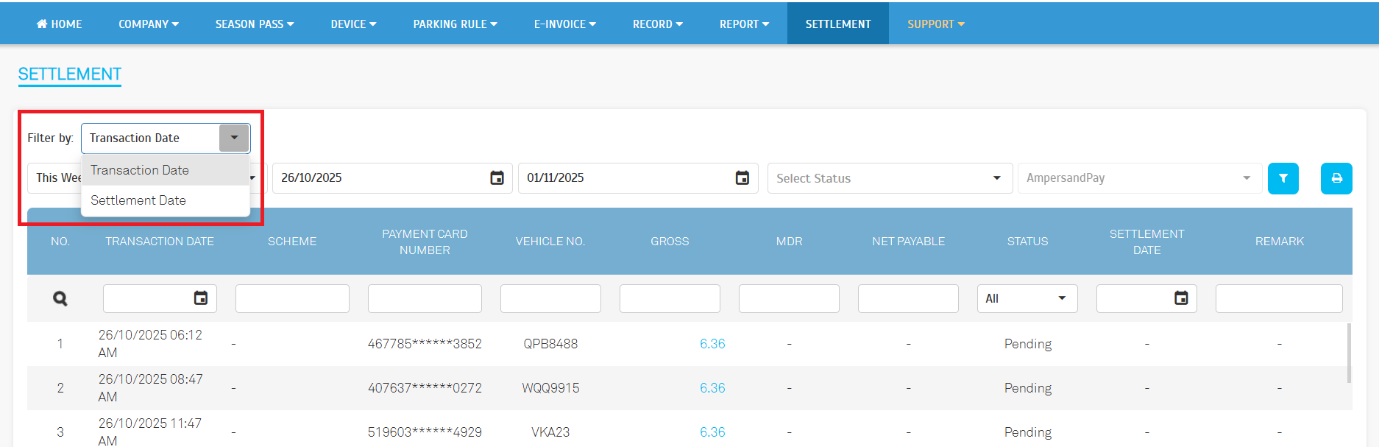Click the Vehicle No. filter input field
Image resolution: width=1379 pixels, height=447 pixels.
[550, 298]
